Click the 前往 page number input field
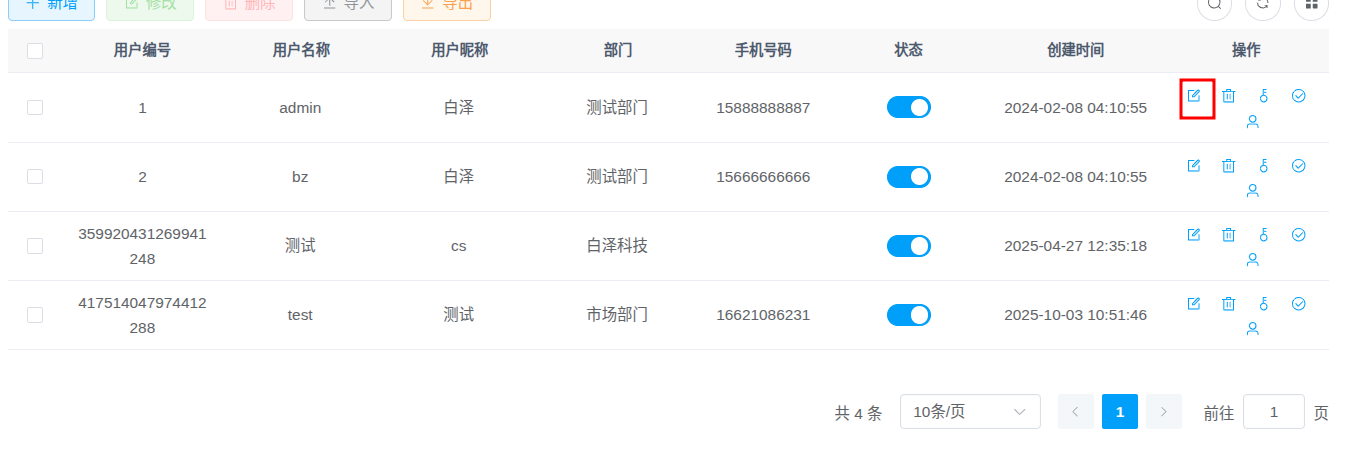 (1273, 412)
